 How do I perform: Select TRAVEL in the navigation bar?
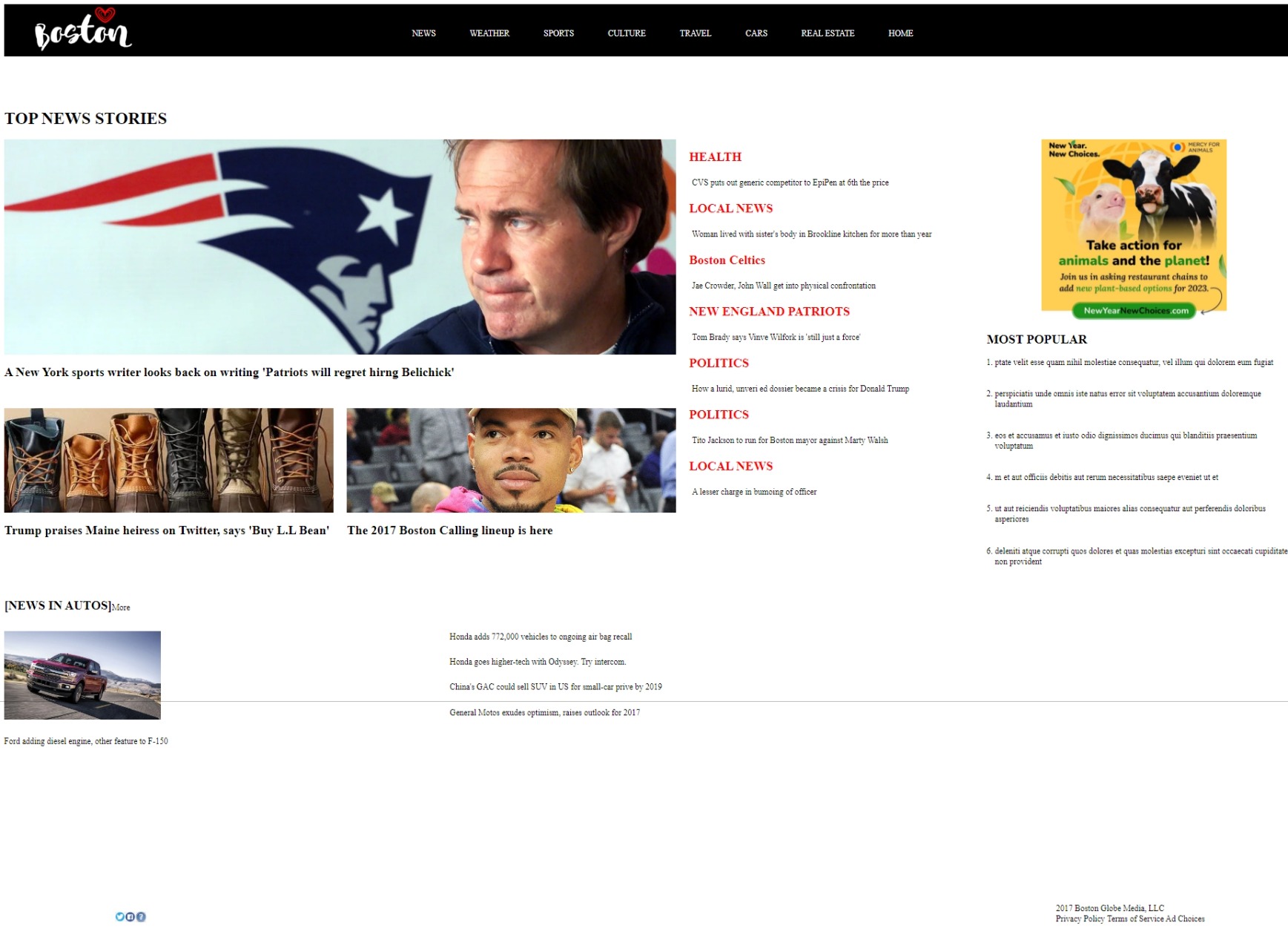[696, 33]
